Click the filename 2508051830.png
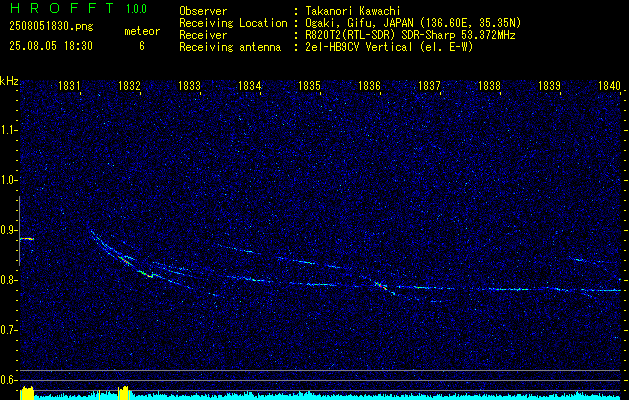629x400 pixels. [51, 26]
